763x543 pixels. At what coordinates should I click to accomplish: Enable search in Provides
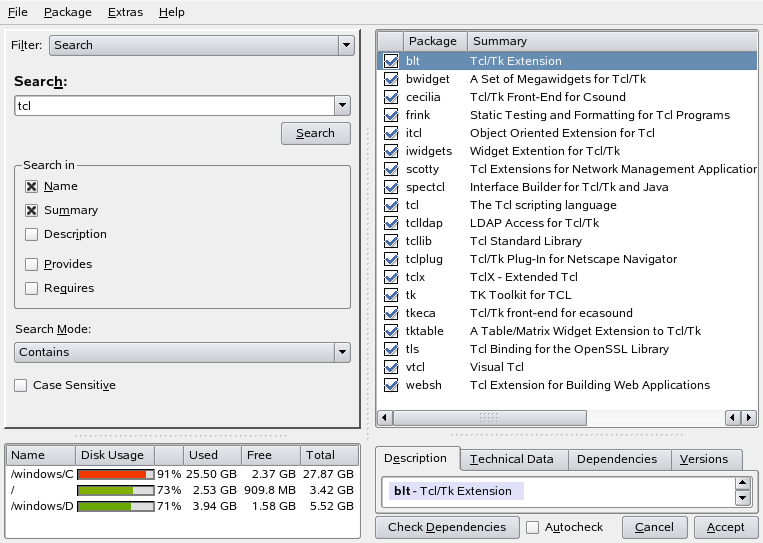(32, 264)
